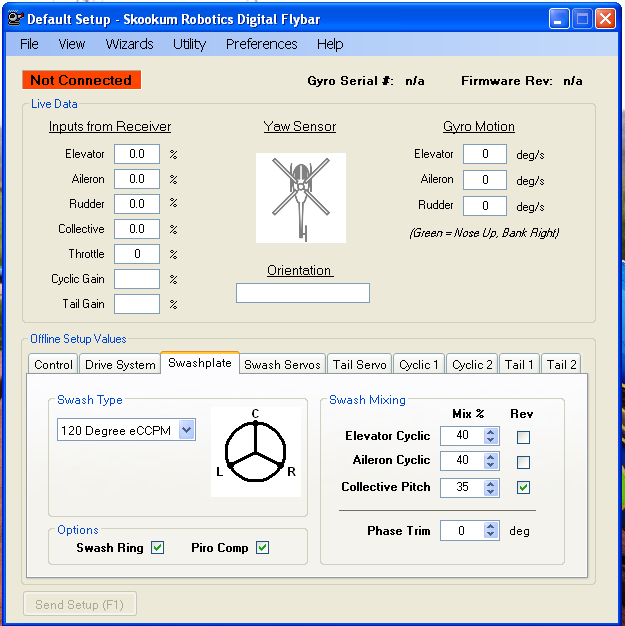Decrease Collective Pitch mix with down arrow

(x=491, y=491)
